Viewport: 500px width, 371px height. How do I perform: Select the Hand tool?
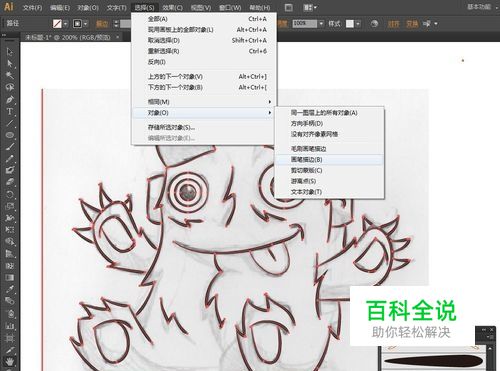(x=9, y=361)
